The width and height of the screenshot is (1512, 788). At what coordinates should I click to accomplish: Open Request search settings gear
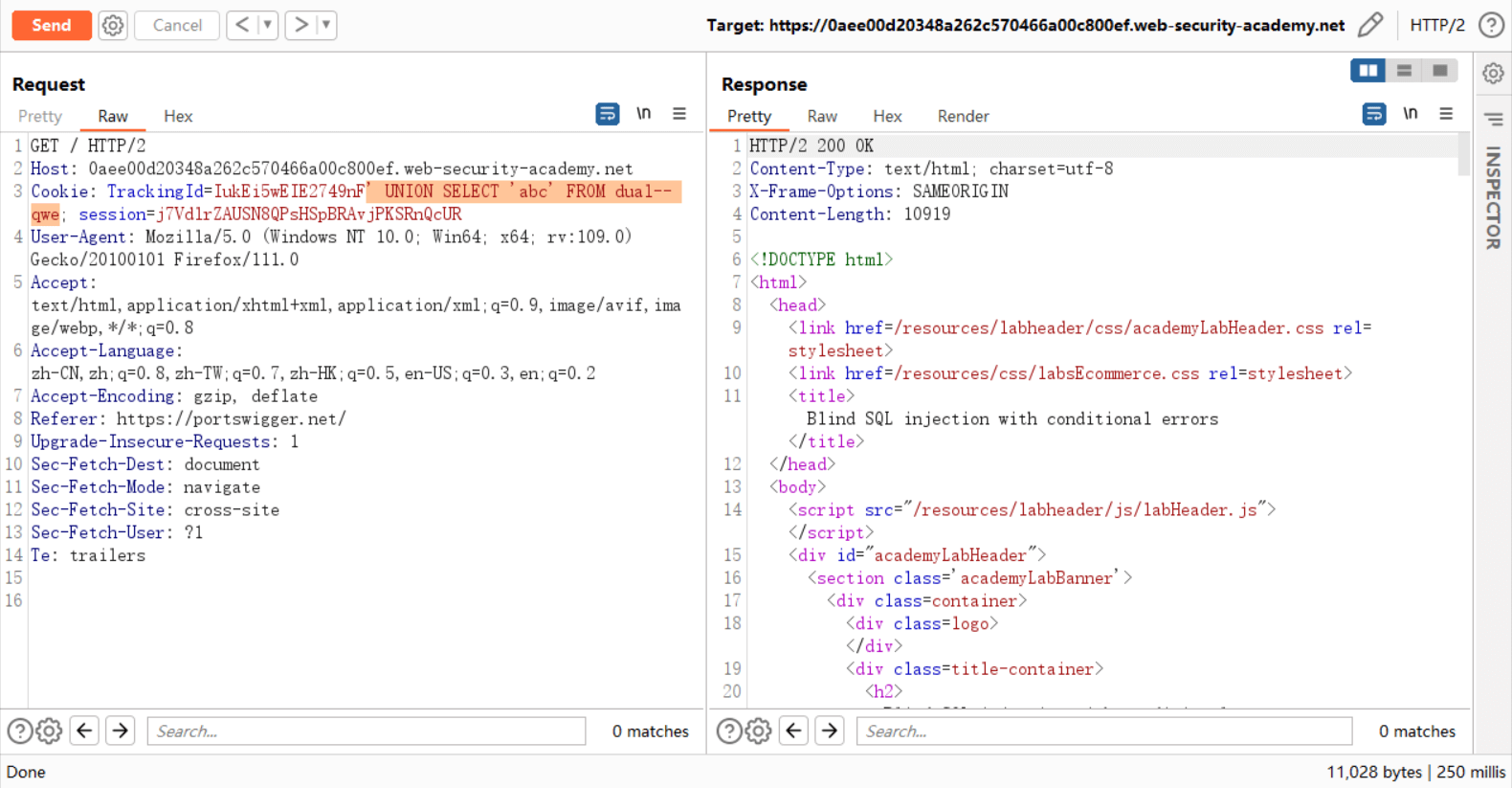pyautogui.click(x=49, y=732)
